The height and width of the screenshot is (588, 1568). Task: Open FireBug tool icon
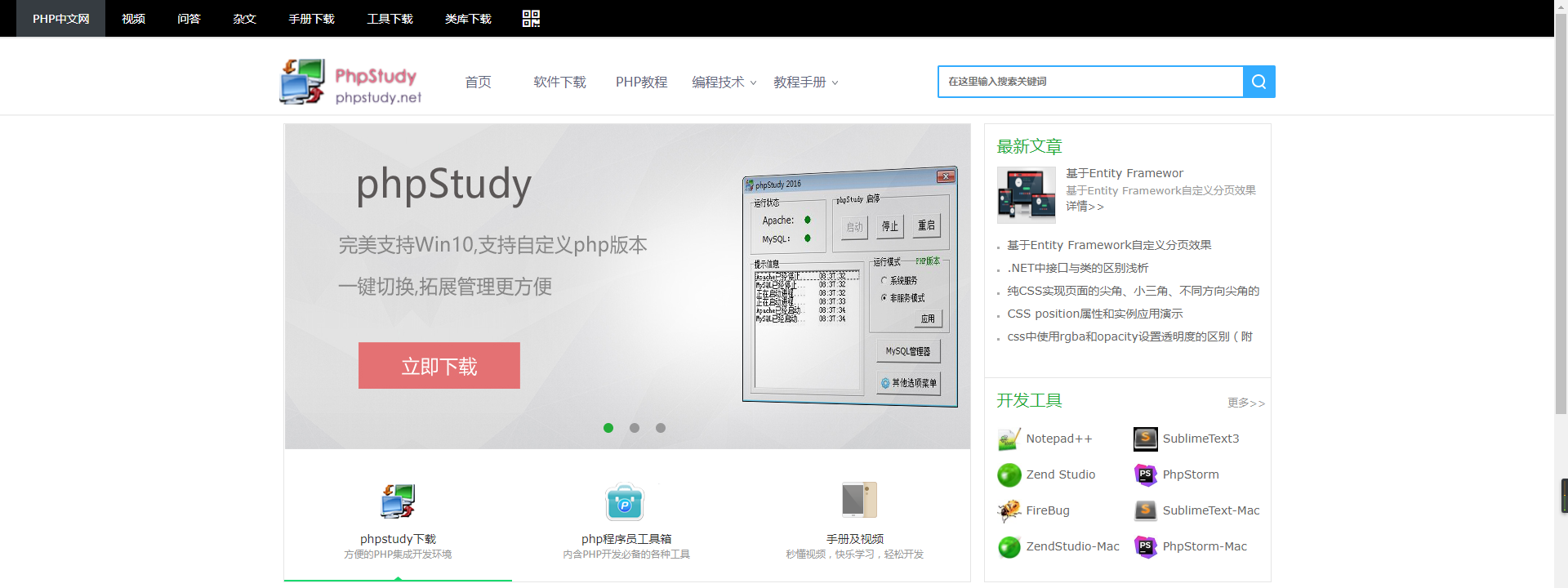tap(1009, 511)
